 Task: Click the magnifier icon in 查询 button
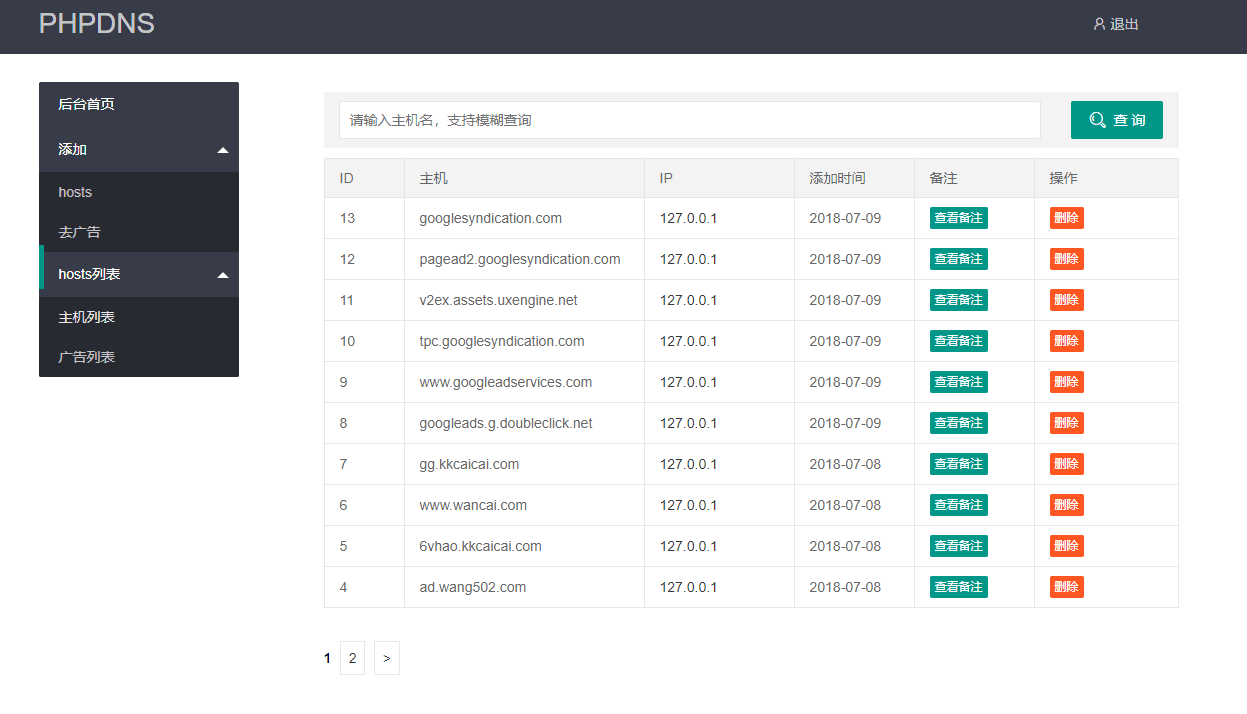[x=1097, y=120]
